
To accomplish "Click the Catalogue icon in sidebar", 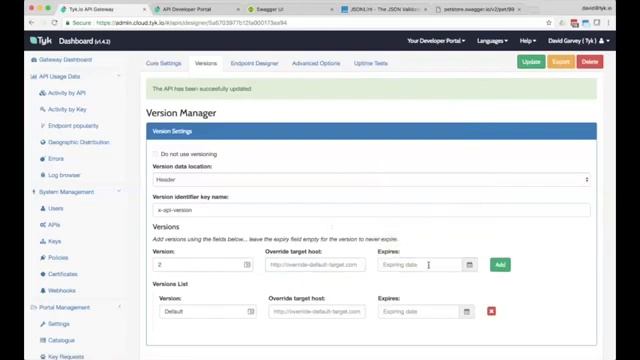I will point(42,340).
